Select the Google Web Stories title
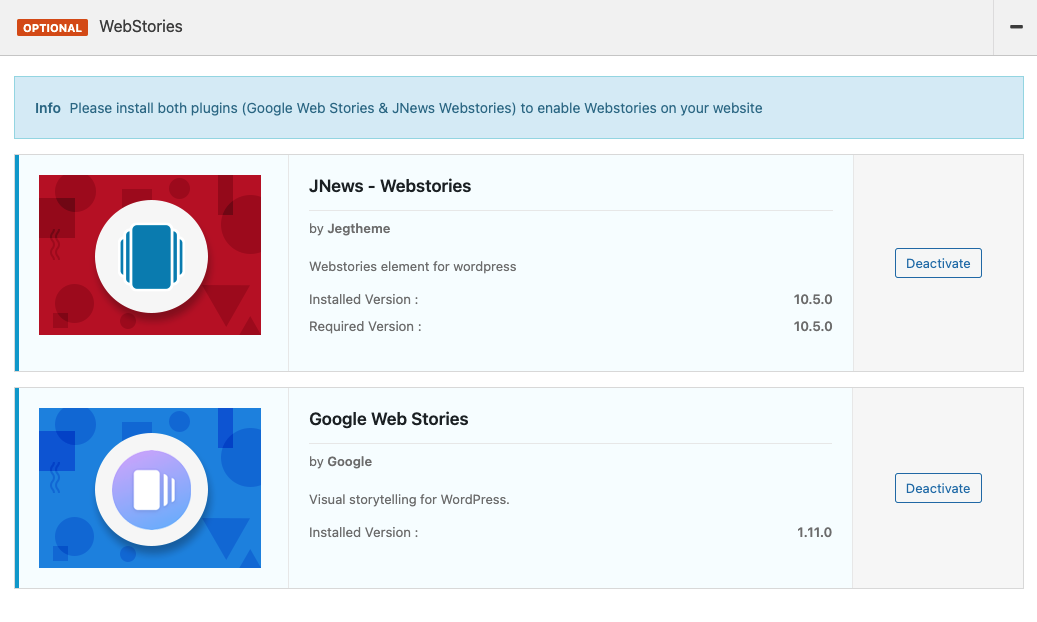 [388, 419]
